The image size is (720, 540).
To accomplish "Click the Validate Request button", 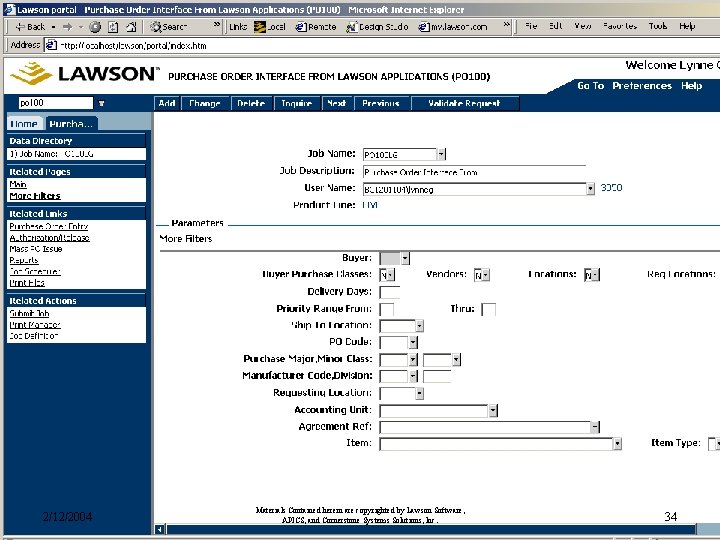I will (x=464, y=103).
